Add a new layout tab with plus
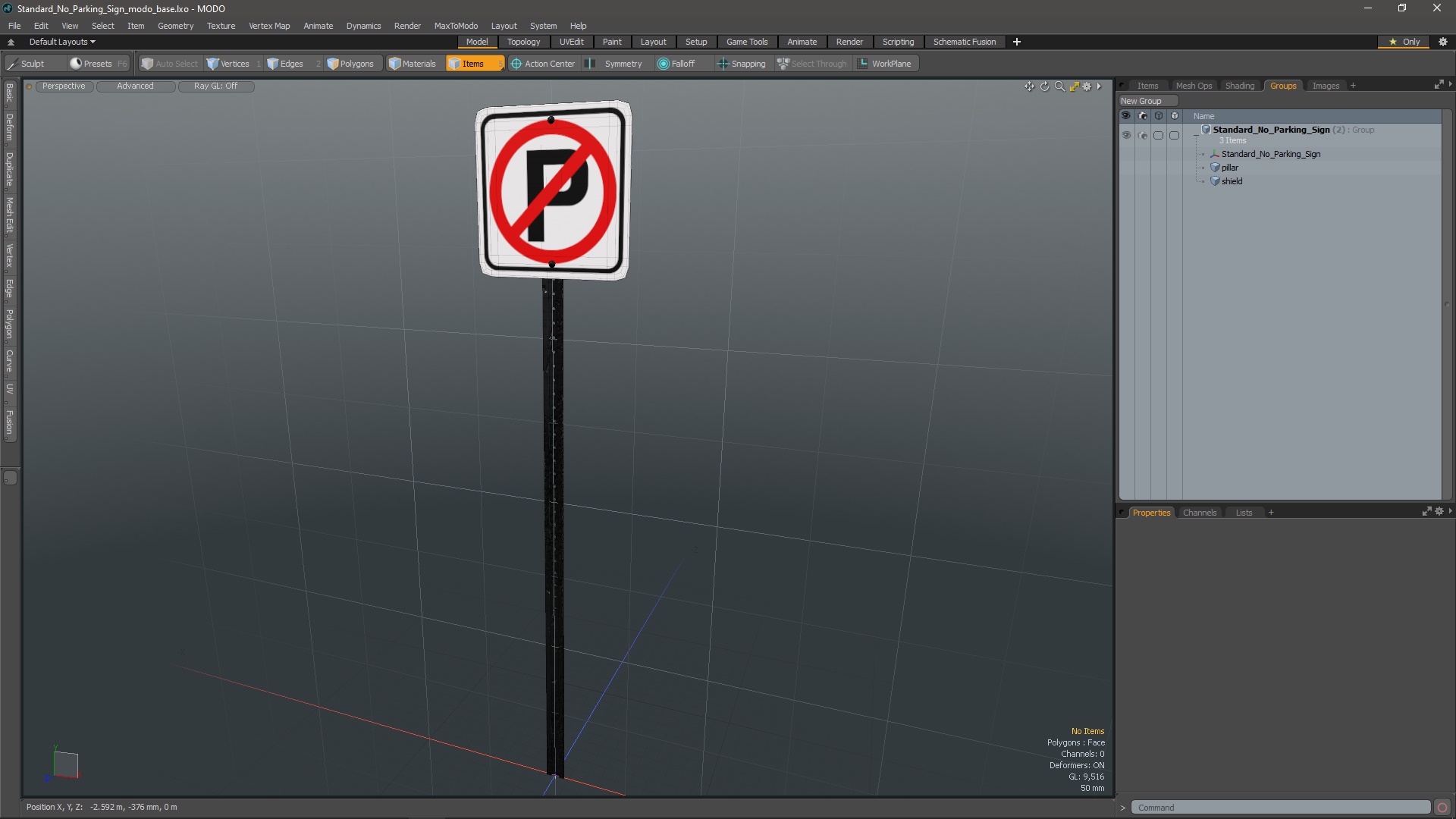The image size is (1456, 819). (1016, 42)
